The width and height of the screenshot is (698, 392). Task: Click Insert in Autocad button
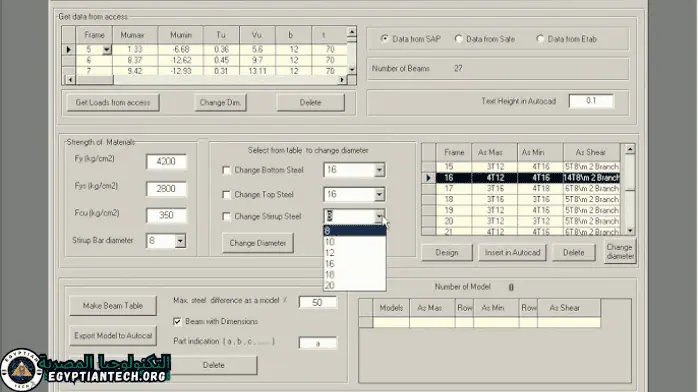(512, 253)
